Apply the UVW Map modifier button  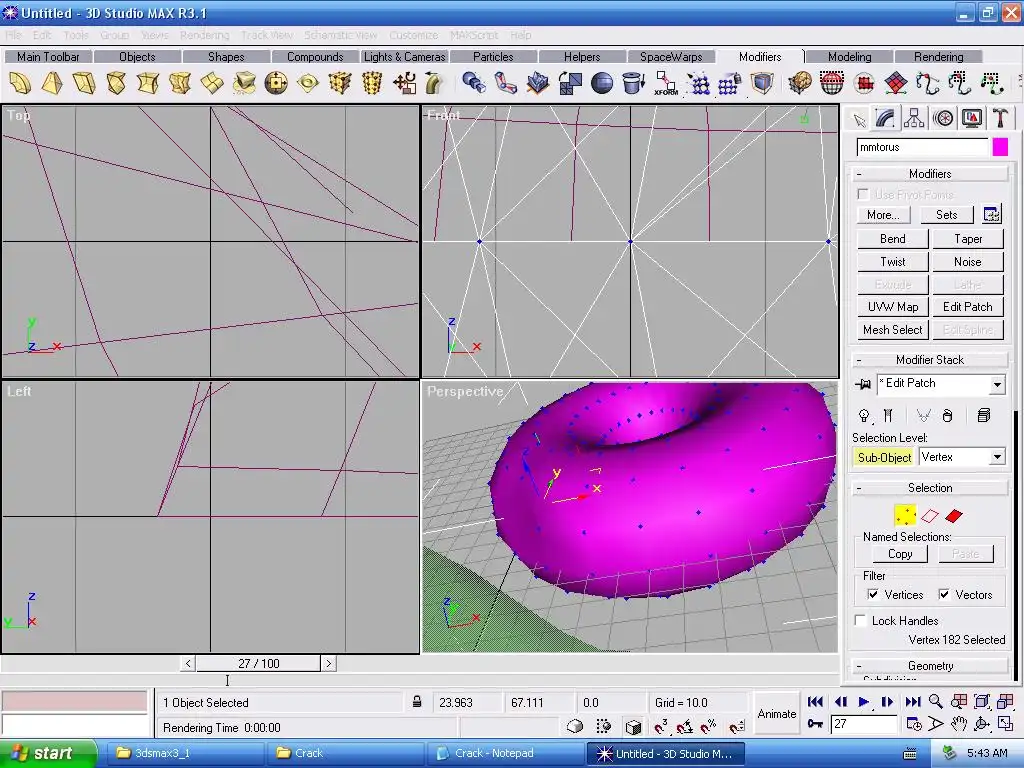[x=893, y=307]
